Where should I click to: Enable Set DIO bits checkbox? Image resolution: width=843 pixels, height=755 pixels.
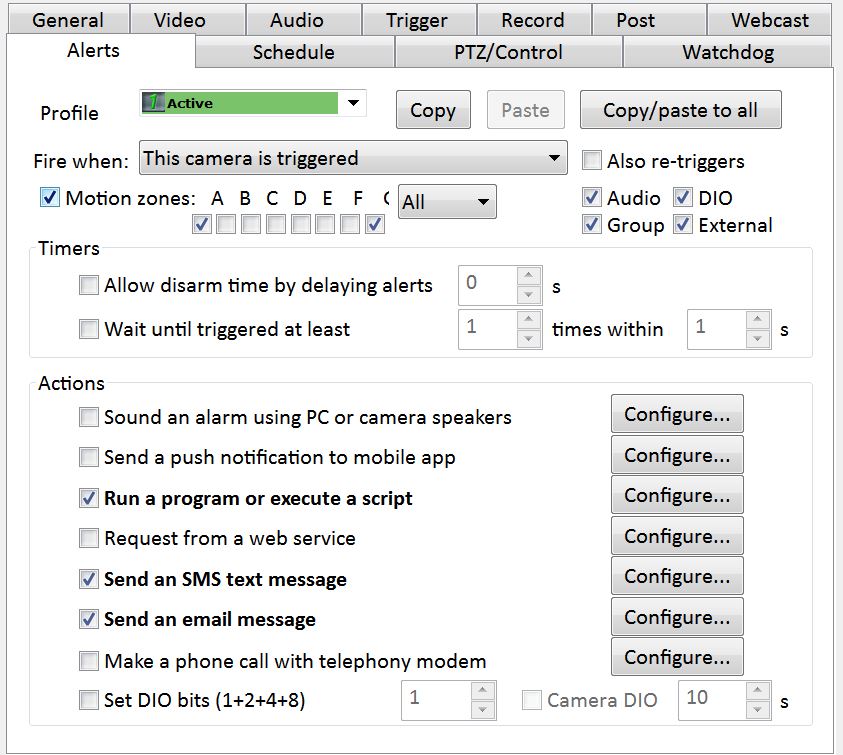coord(89,700)
